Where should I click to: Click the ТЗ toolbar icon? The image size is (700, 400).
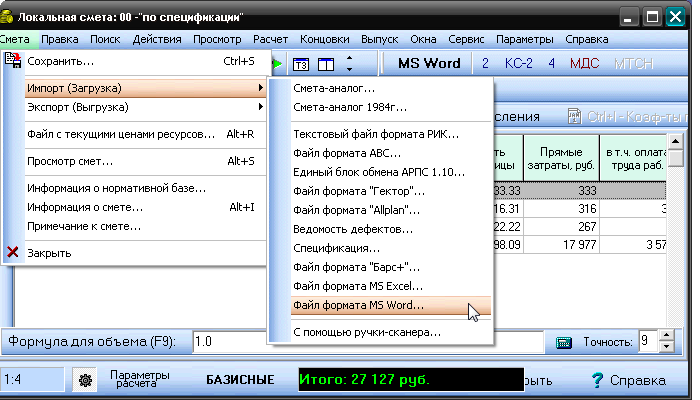click(x=302, y=64)
